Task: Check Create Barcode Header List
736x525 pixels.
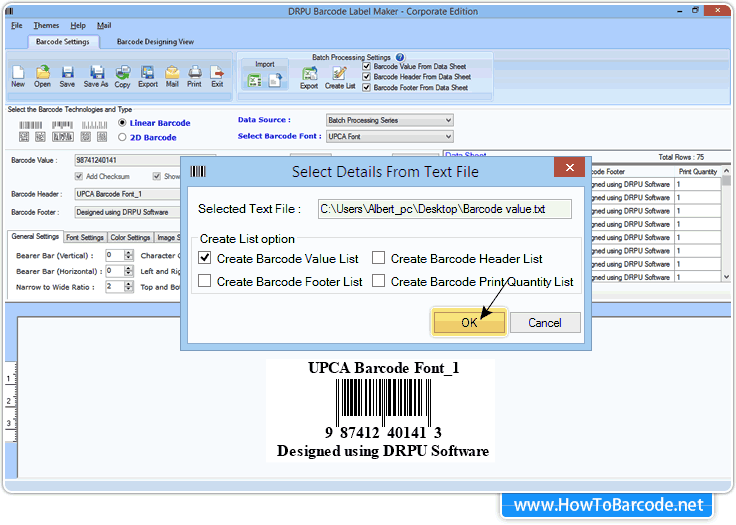Action: click(x=378, y=258)
